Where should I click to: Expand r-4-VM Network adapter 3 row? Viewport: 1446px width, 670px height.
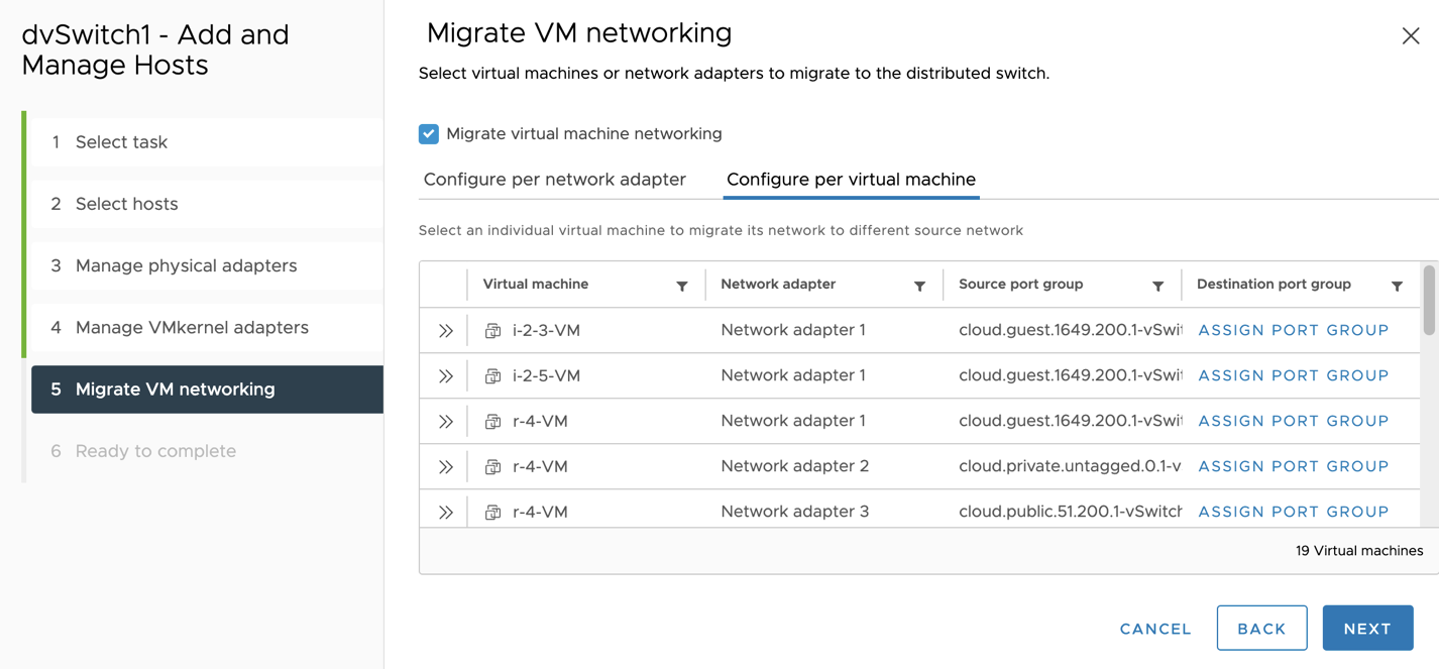click(x=446, y=512)
